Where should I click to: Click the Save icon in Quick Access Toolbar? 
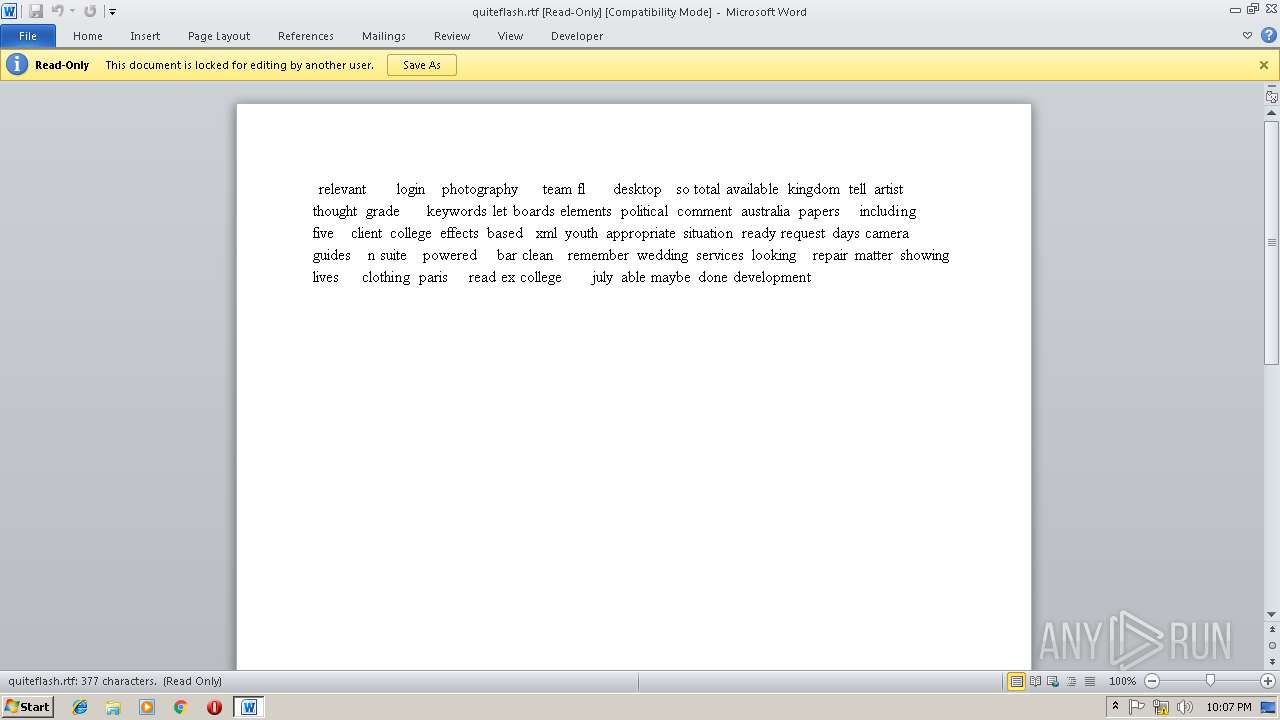[36, 11]
